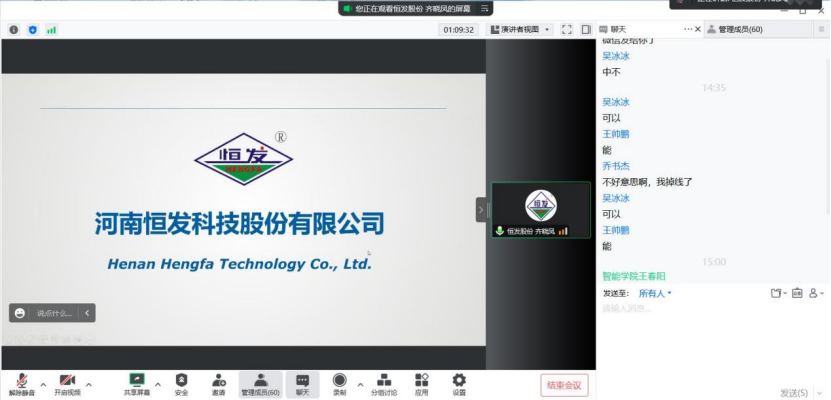Image resolution: width=831 pixels, height=400 pixels.
Task: Collapse video strip with the side arrow handle
Action: click(481, 210)
